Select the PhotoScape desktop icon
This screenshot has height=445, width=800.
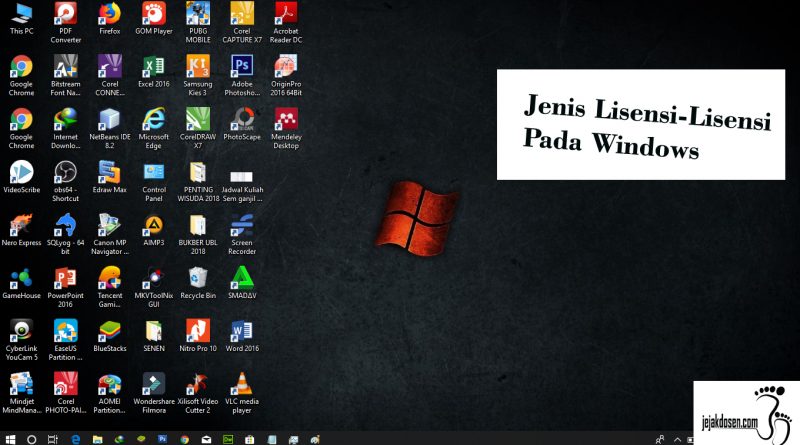point(242,125)
